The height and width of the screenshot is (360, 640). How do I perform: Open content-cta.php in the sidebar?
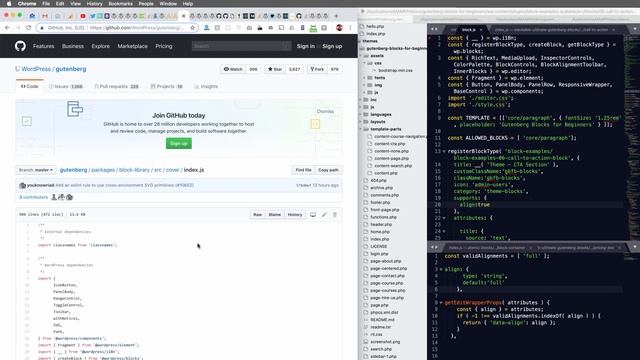[390, 144]
